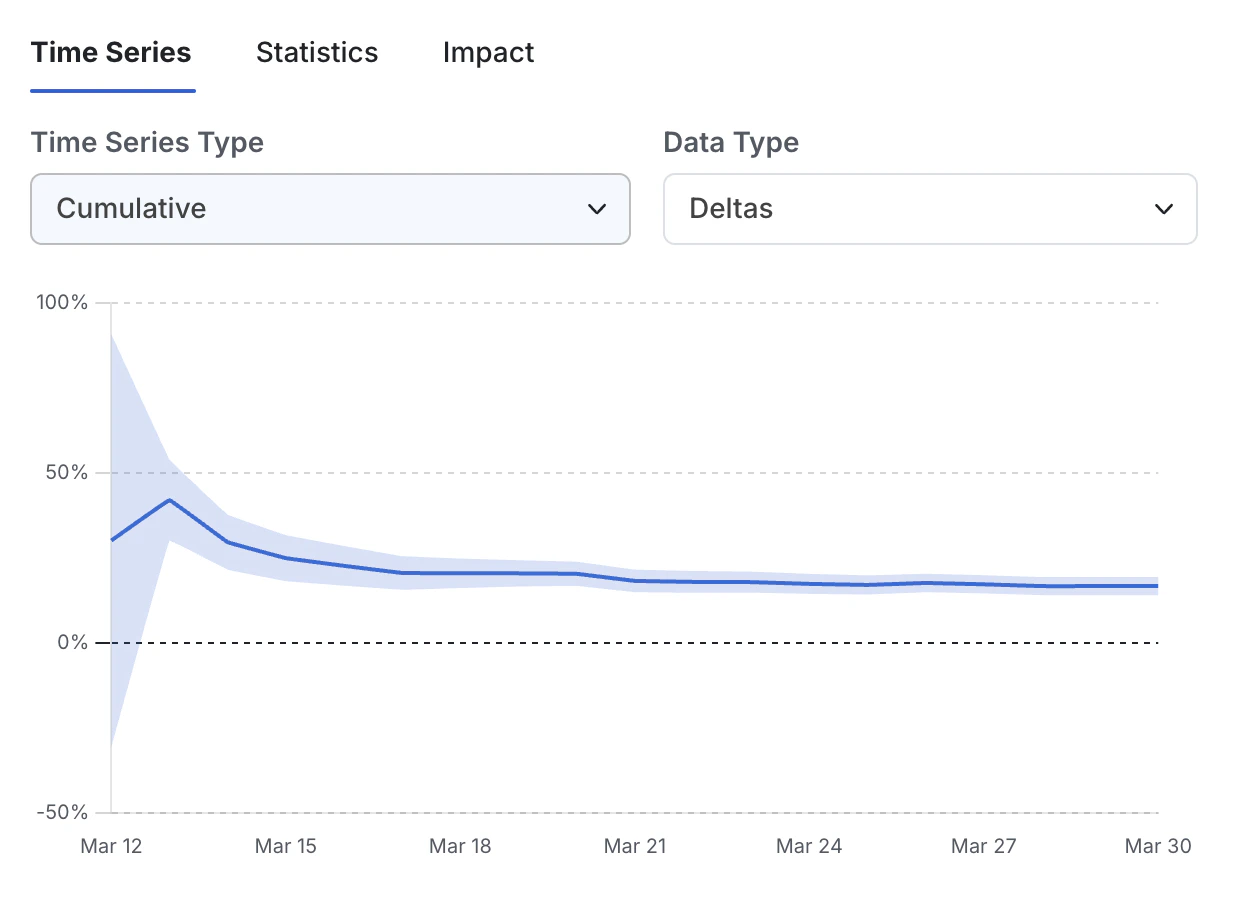Switch to the Statistics tab
The height and width of the screenshot is (902, 1260).
pos(317,52)
